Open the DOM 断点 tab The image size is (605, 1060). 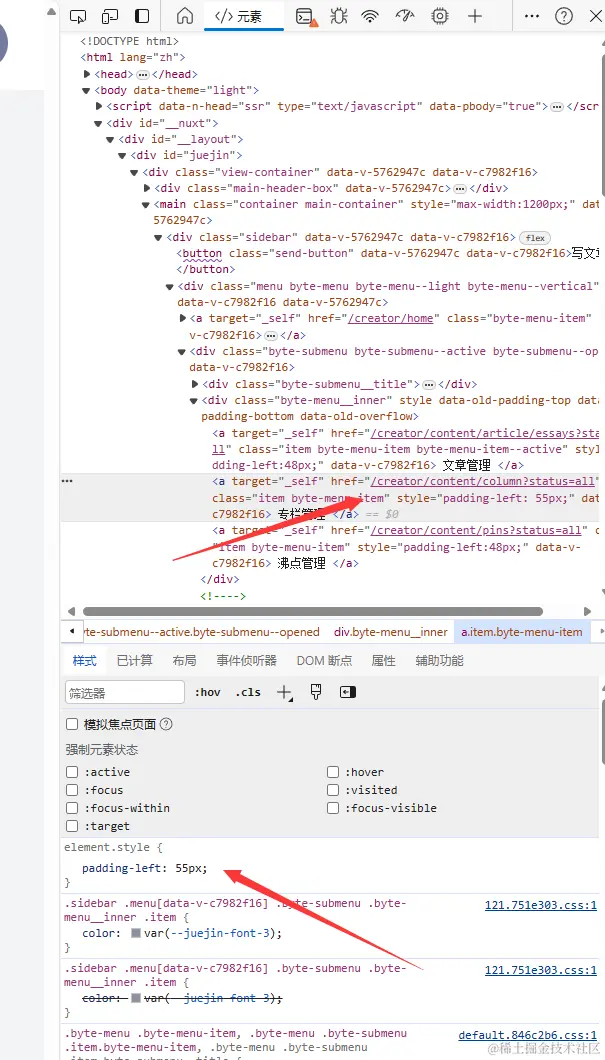point(324,661)
